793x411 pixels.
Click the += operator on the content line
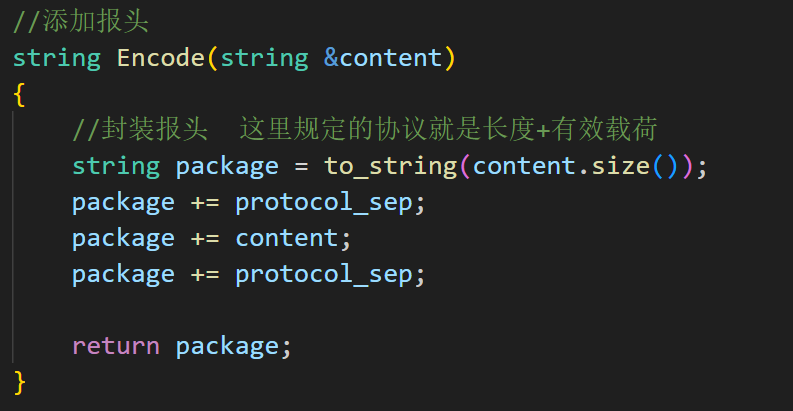[205, 238]
